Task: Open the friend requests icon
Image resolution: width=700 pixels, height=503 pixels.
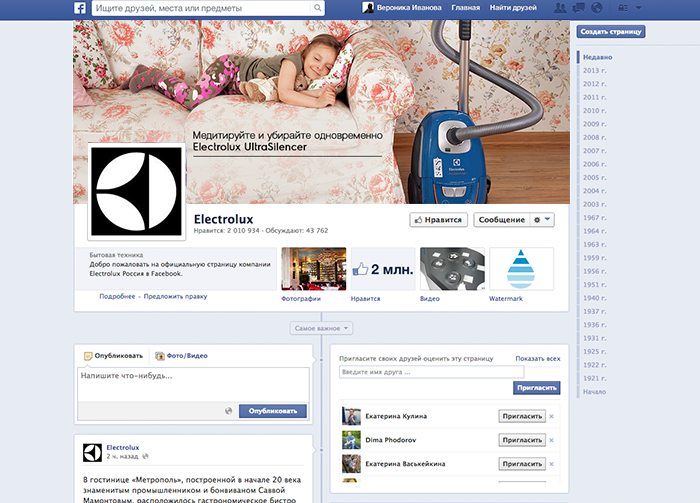Action: pyautogui.click(x=560, y=8)
